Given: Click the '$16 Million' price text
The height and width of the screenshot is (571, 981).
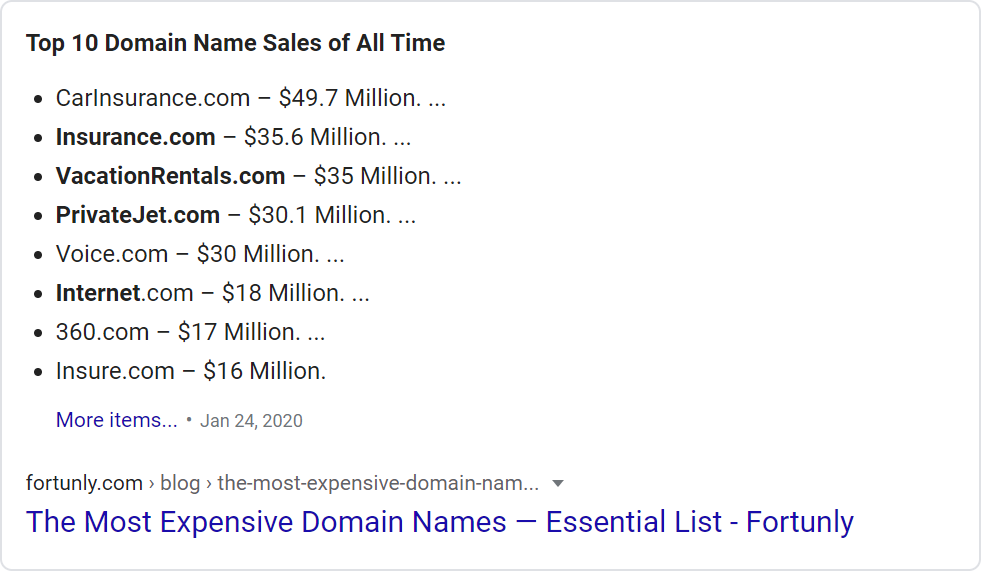Looking at the screenshot, I should click(265, 371).
